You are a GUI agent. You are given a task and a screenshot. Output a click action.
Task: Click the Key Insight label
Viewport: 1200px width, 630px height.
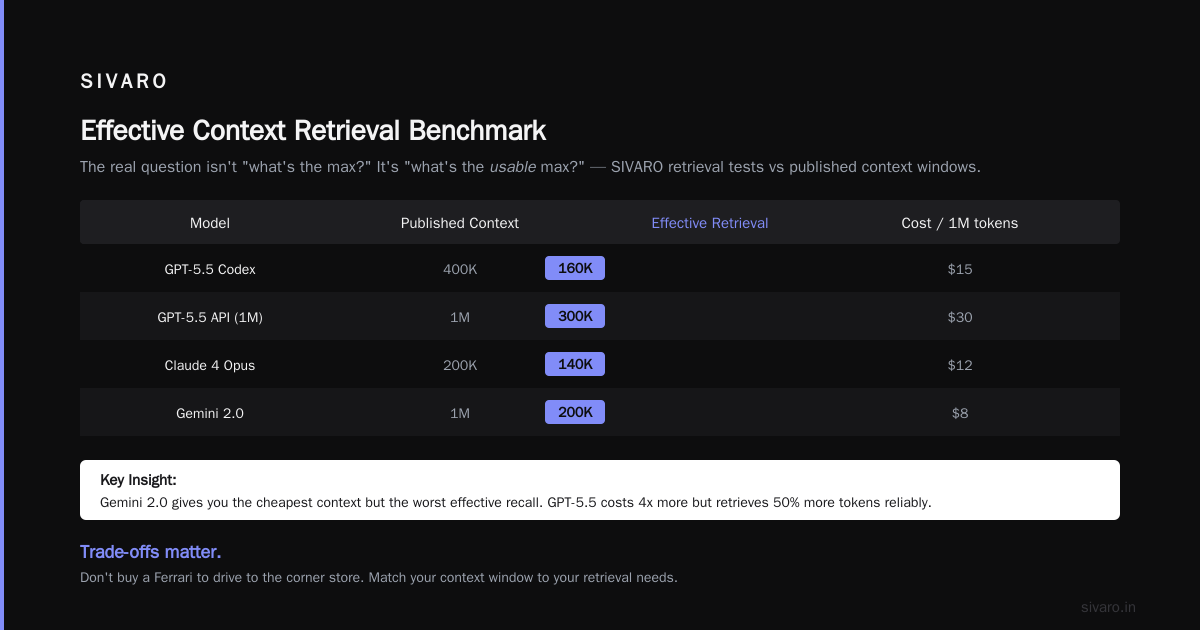pyautogui.click(x=138, y=480)
